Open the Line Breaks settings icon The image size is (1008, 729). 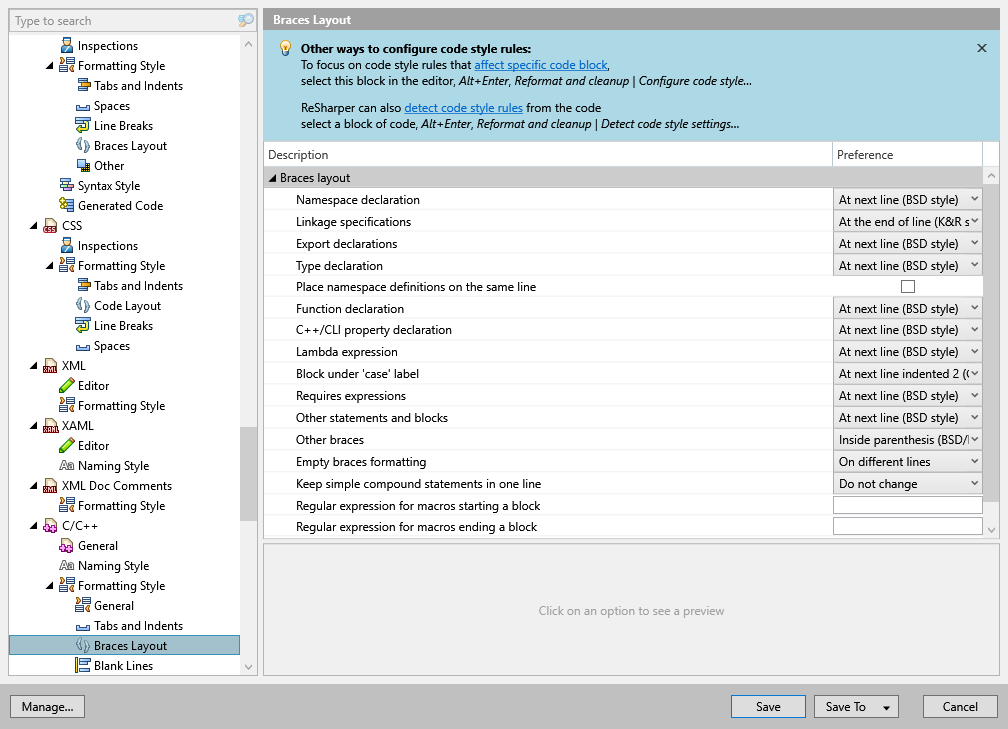tap(85, 125)
